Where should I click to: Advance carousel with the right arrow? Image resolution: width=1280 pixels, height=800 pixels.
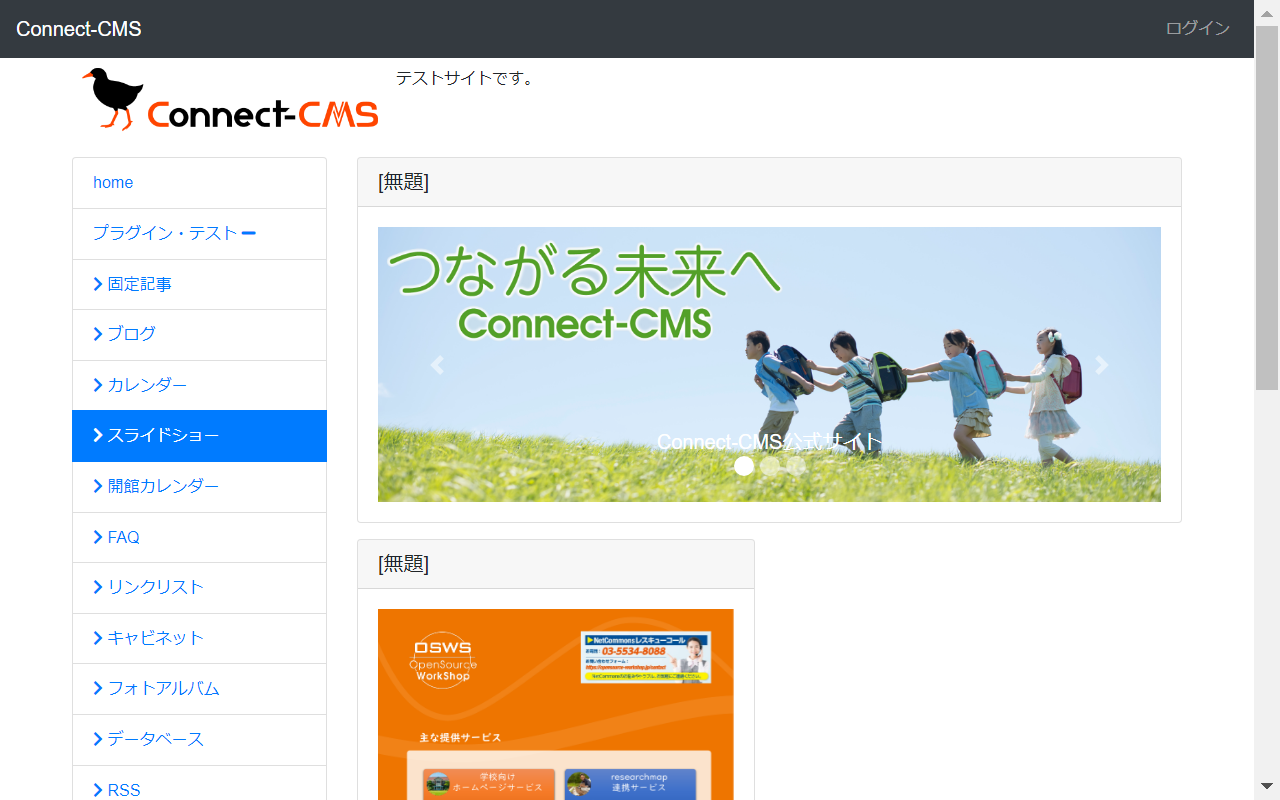coord(1102,365)
